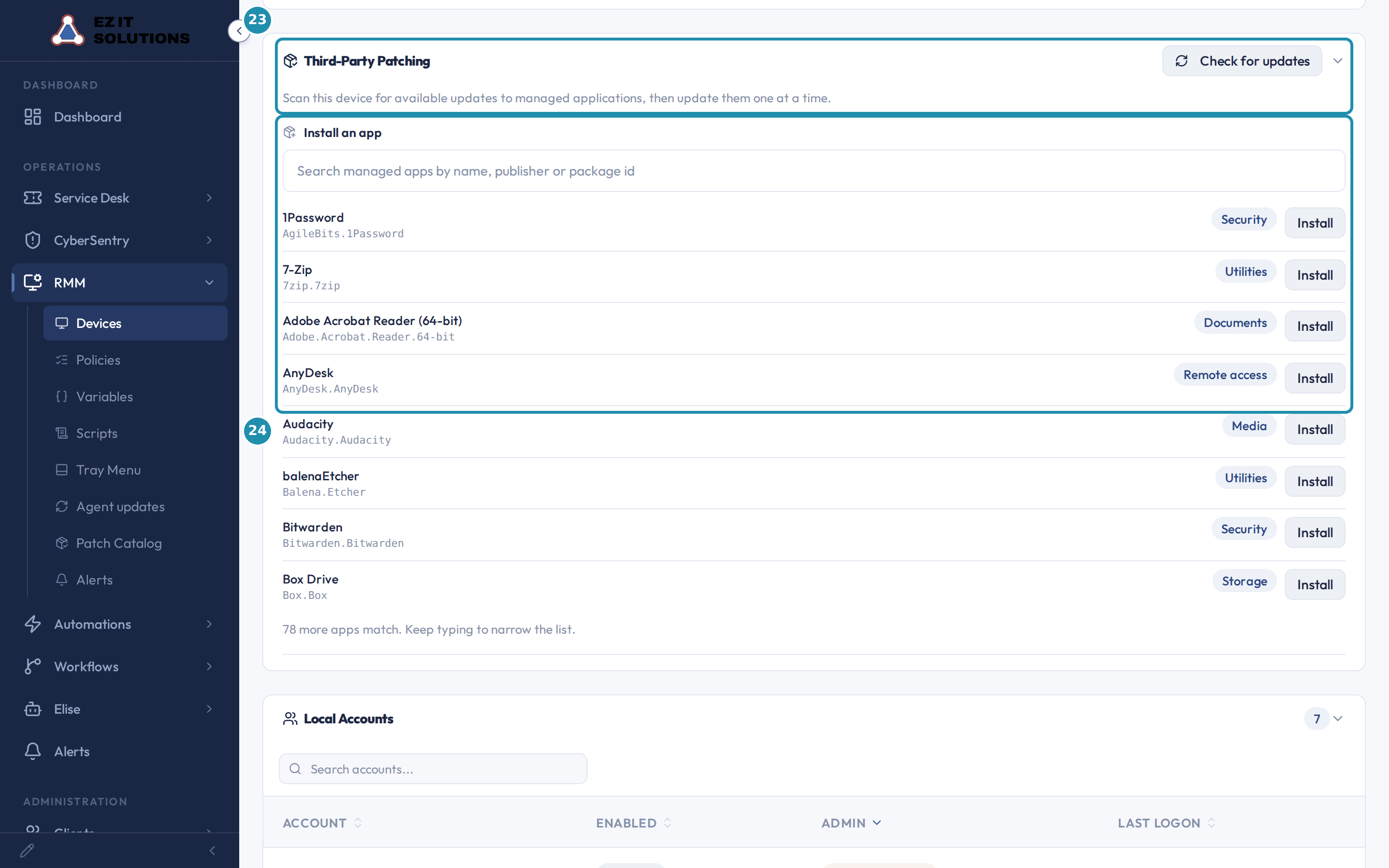This screenshot has height=868, width=1389.
Task: Click the 7 count badge in Local Accounts
Action: click(x=1317, y=719)
